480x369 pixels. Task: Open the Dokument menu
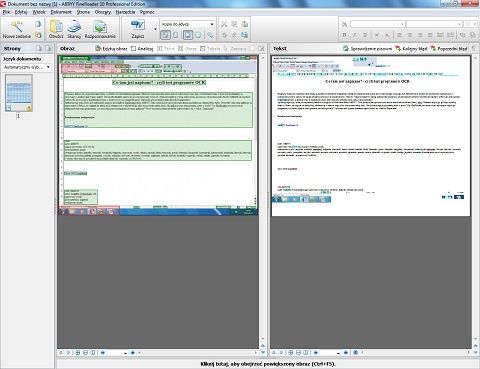pyautogui.click(x=61, y=12)
